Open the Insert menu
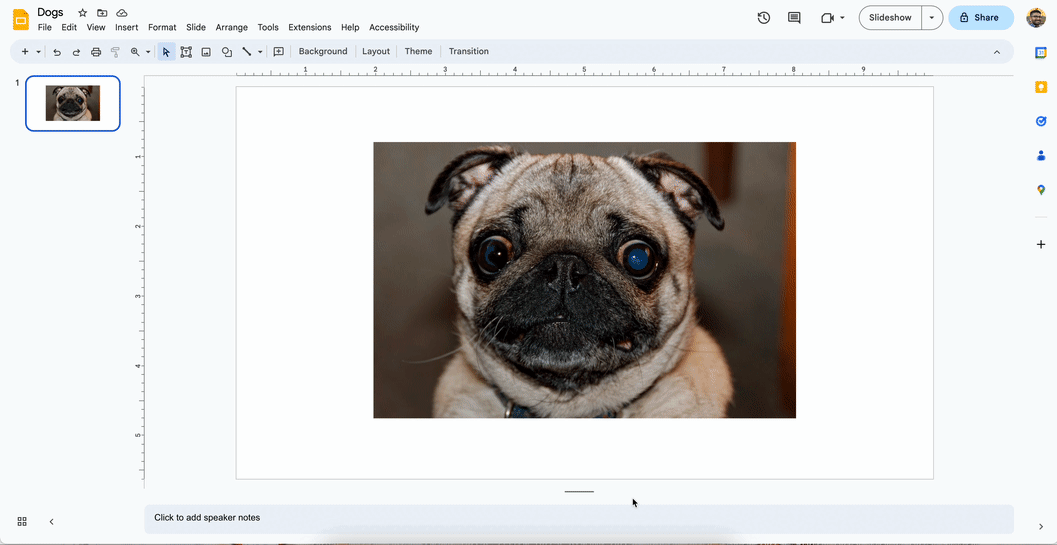 pos(127,28)
